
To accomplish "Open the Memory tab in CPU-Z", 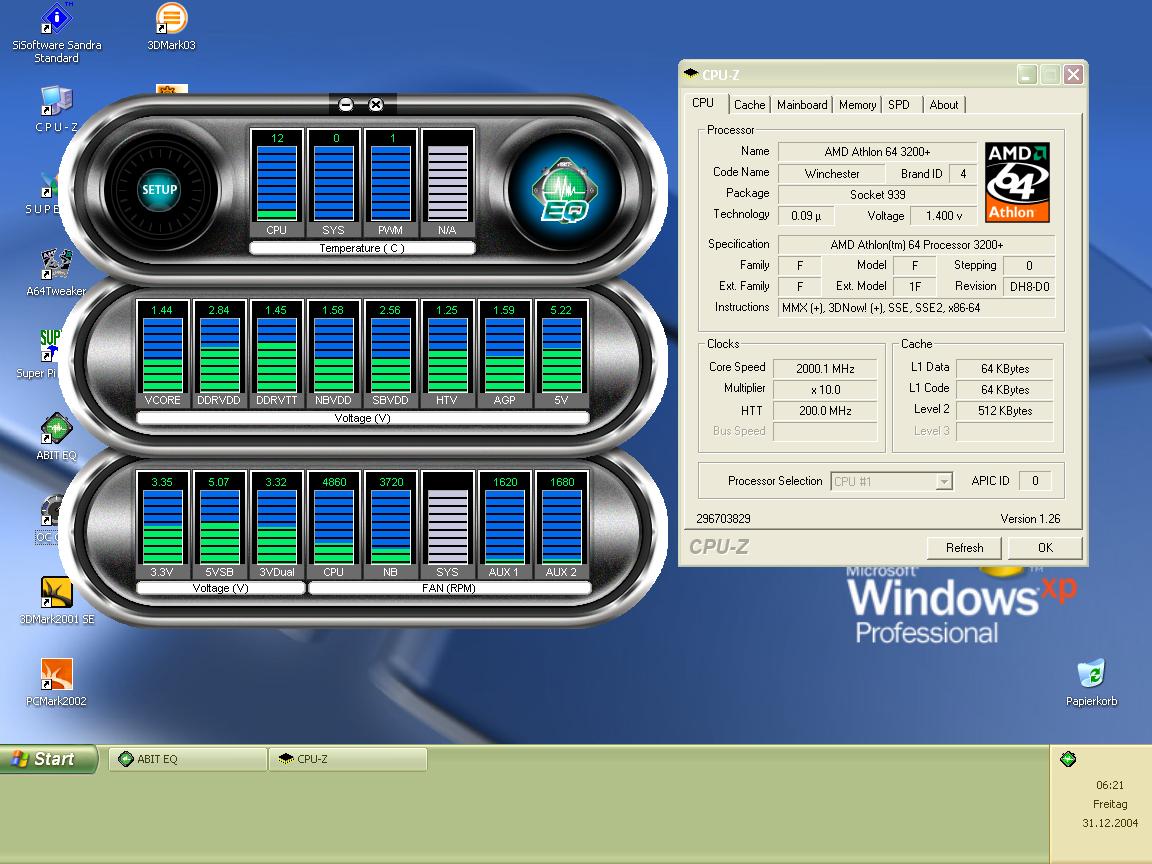I will click(857, 105).
